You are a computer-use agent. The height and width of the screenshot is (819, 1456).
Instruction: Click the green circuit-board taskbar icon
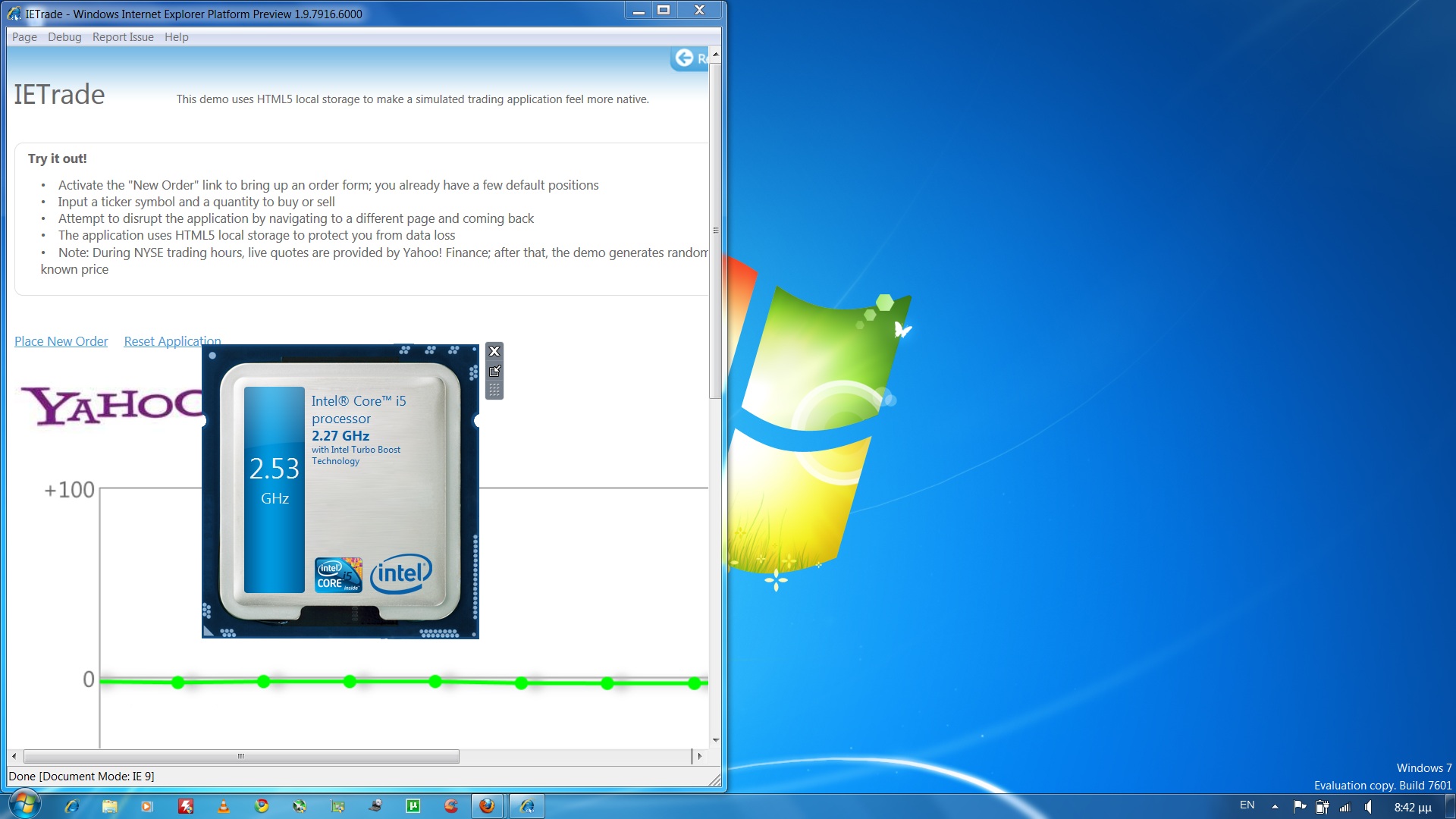point(337,806)
